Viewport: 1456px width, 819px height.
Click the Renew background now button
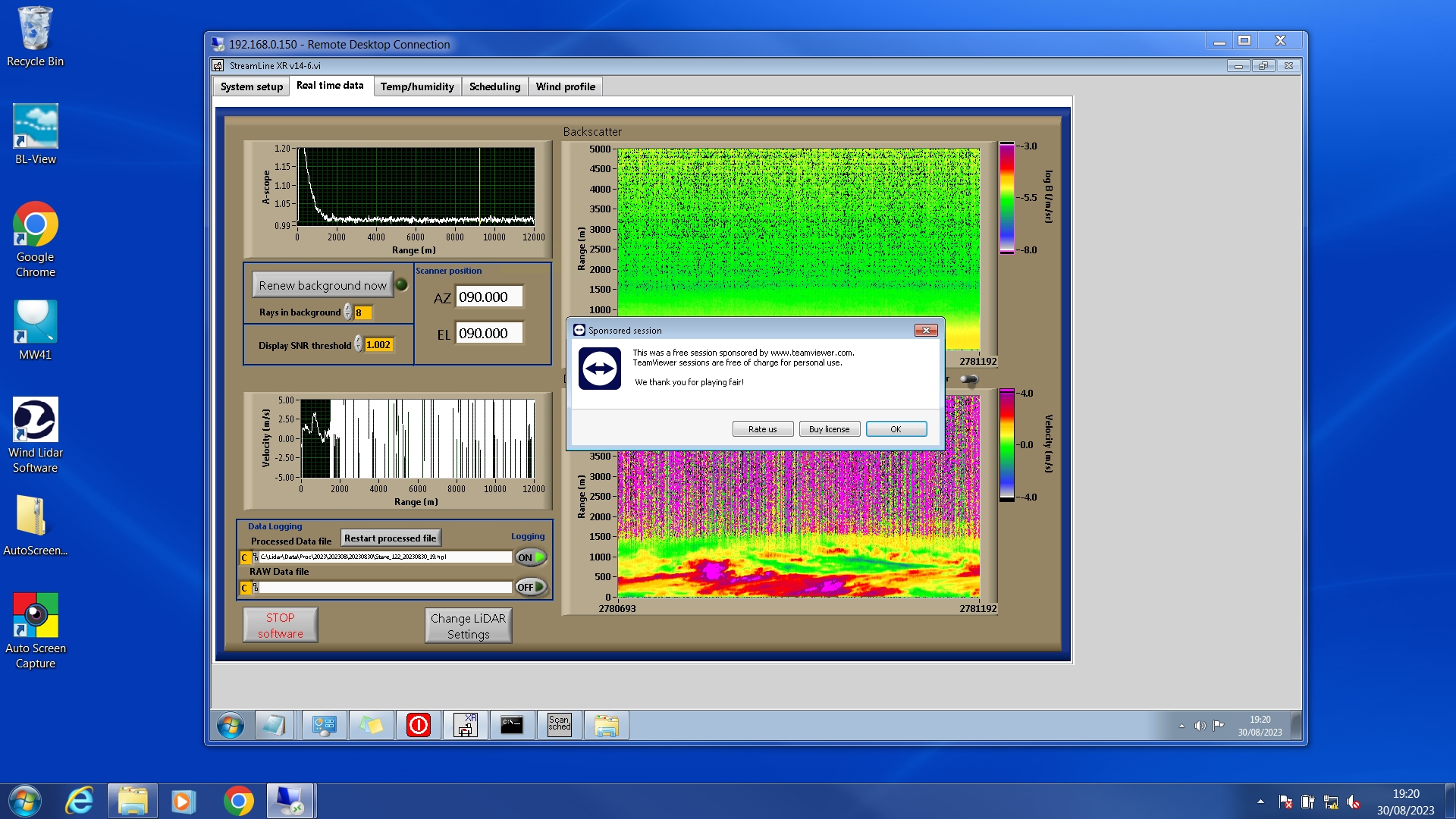pos(322,285)
